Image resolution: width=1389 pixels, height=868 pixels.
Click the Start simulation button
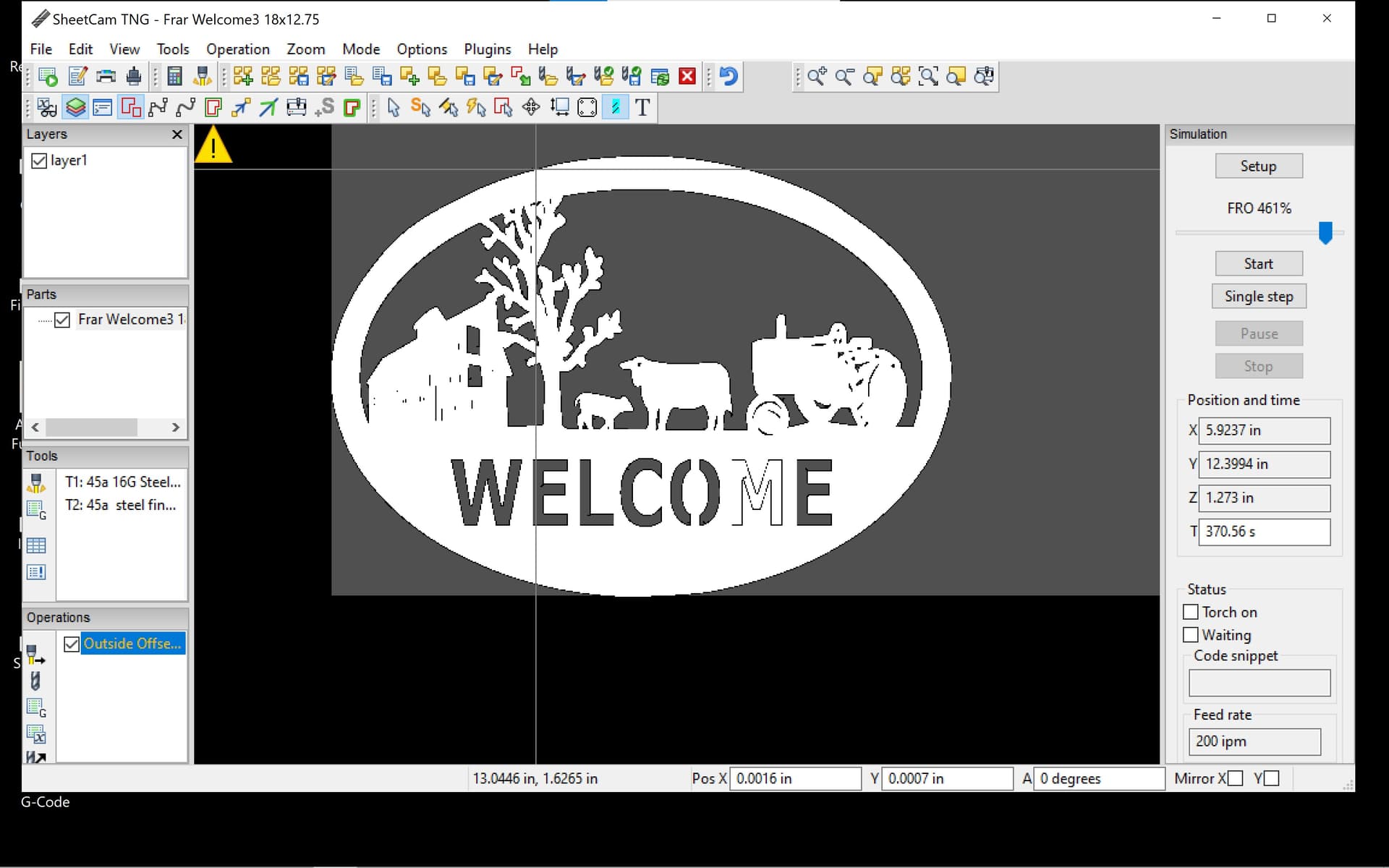click(1259, 264)
